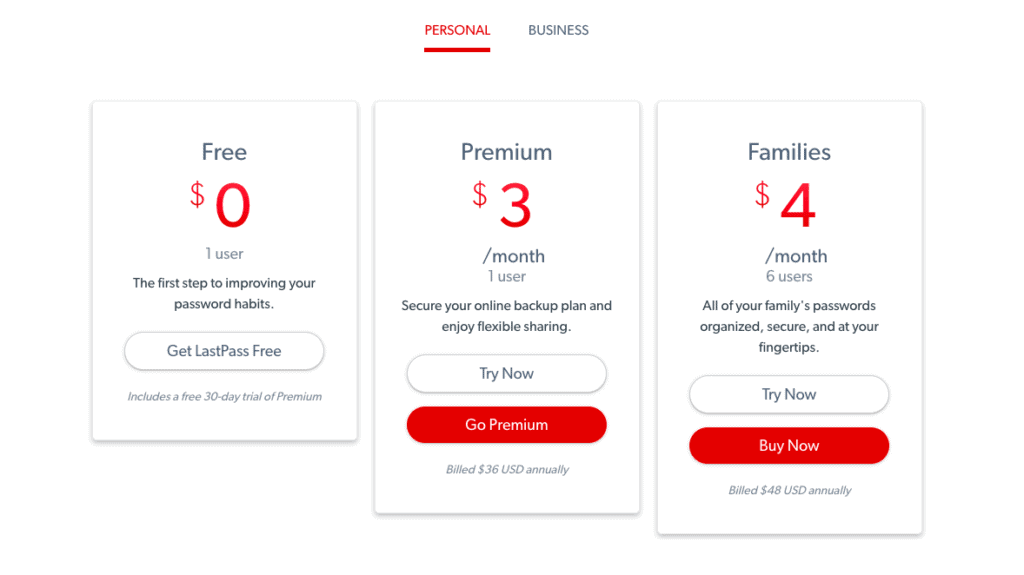Click the Billed $36 USD annually note

point(507,470)
